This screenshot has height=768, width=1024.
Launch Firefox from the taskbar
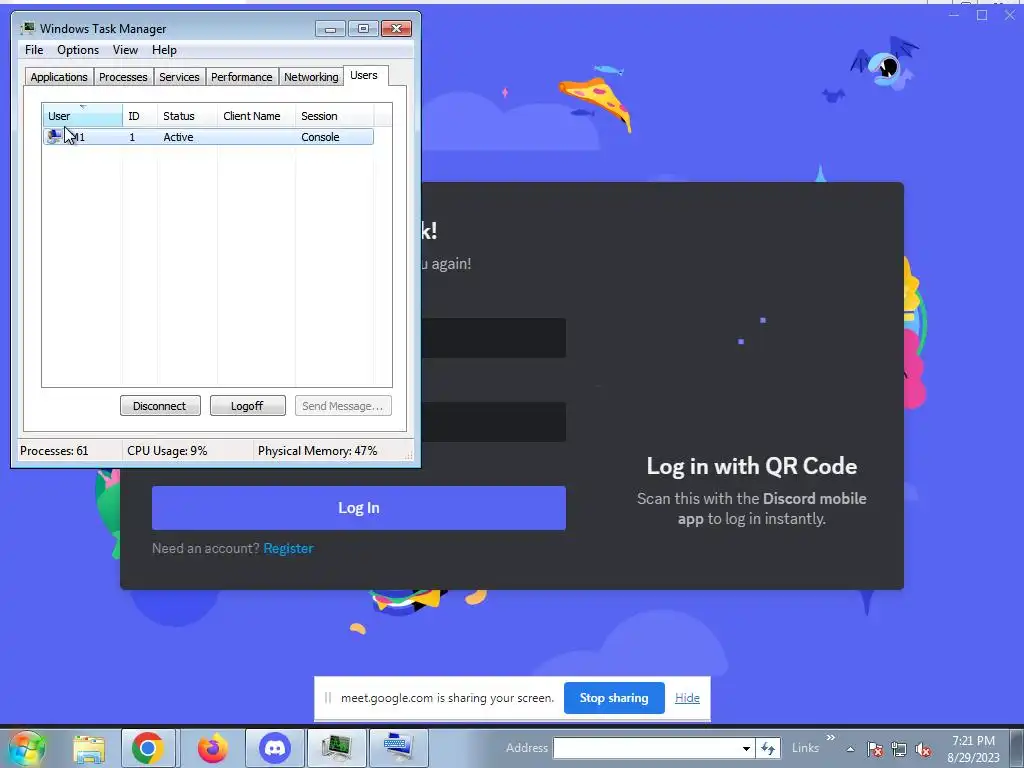click(213, 748)
